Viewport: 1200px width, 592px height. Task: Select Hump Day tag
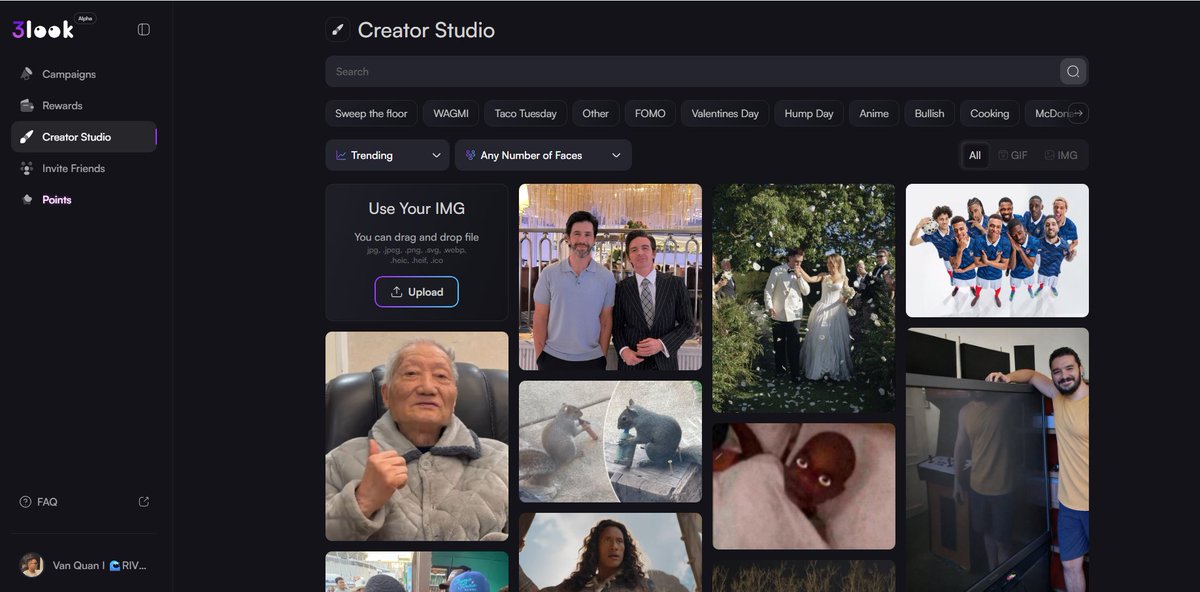click(x=809, y=113)
